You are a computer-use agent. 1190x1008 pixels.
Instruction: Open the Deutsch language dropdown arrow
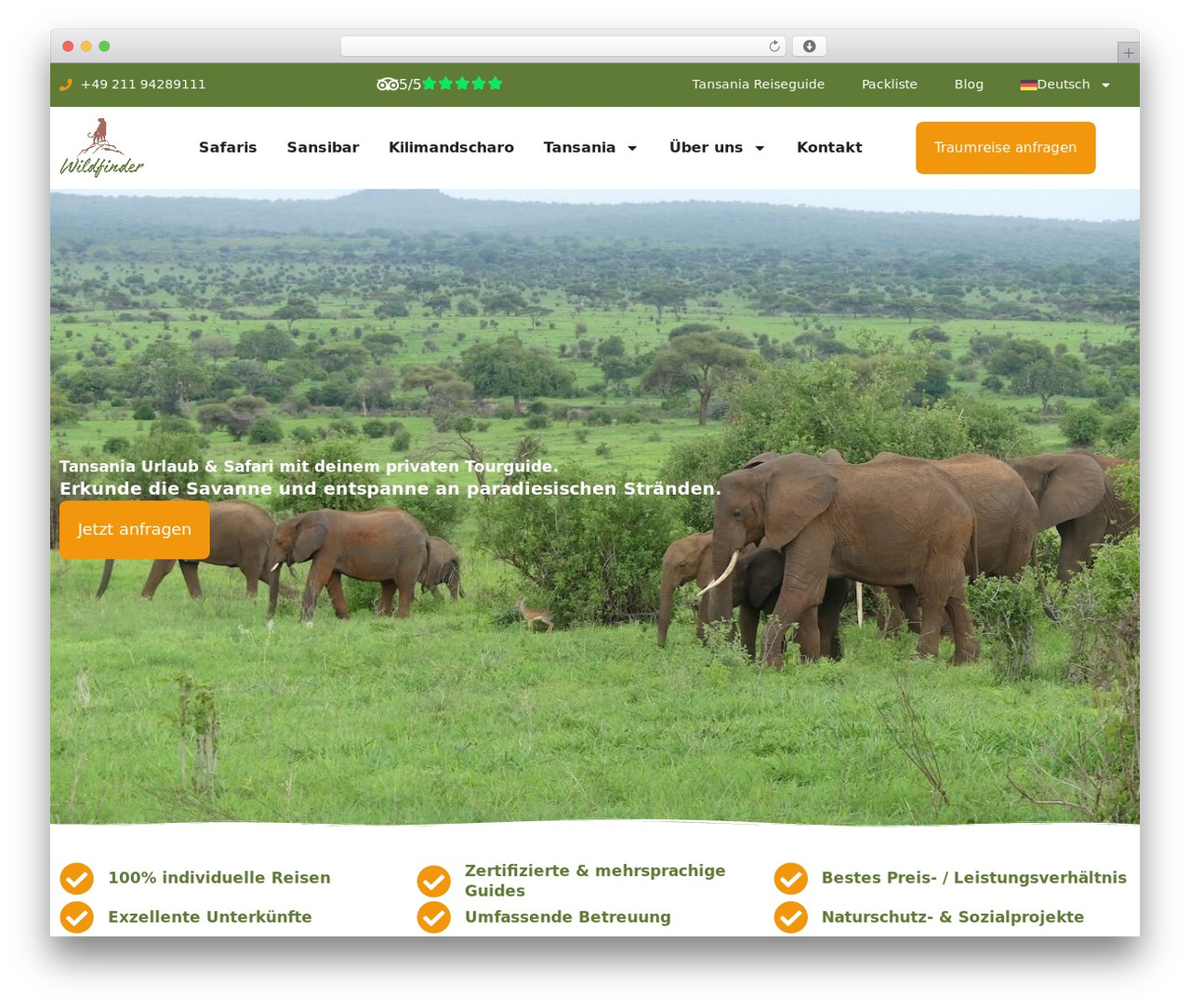point(1105,85)
